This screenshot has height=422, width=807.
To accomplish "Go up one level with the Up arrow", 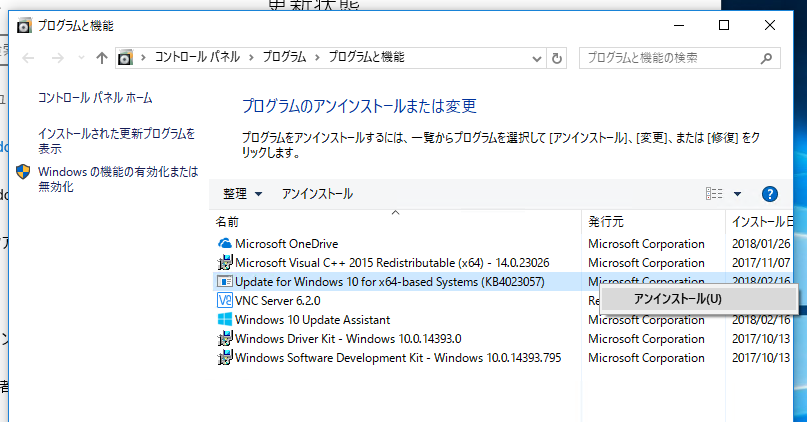I will tap(101, 58).
